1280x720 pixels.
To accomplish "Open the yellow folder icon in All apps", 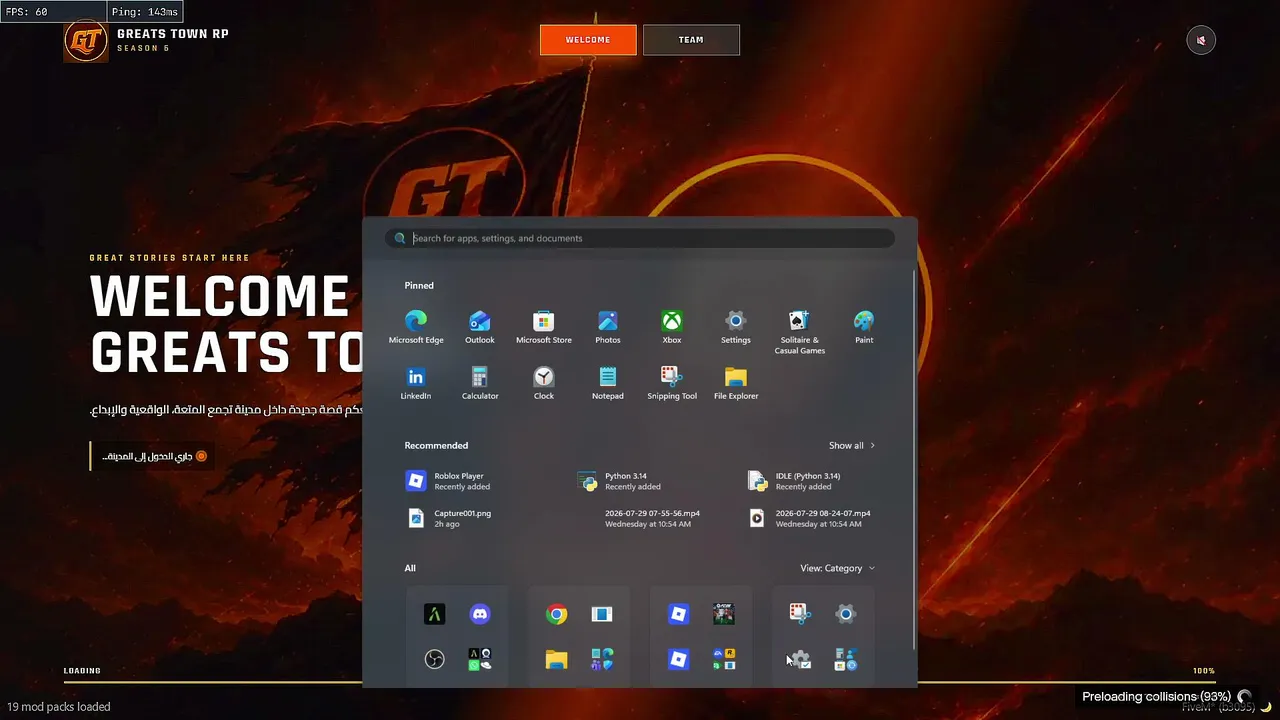I will point(557,660).
